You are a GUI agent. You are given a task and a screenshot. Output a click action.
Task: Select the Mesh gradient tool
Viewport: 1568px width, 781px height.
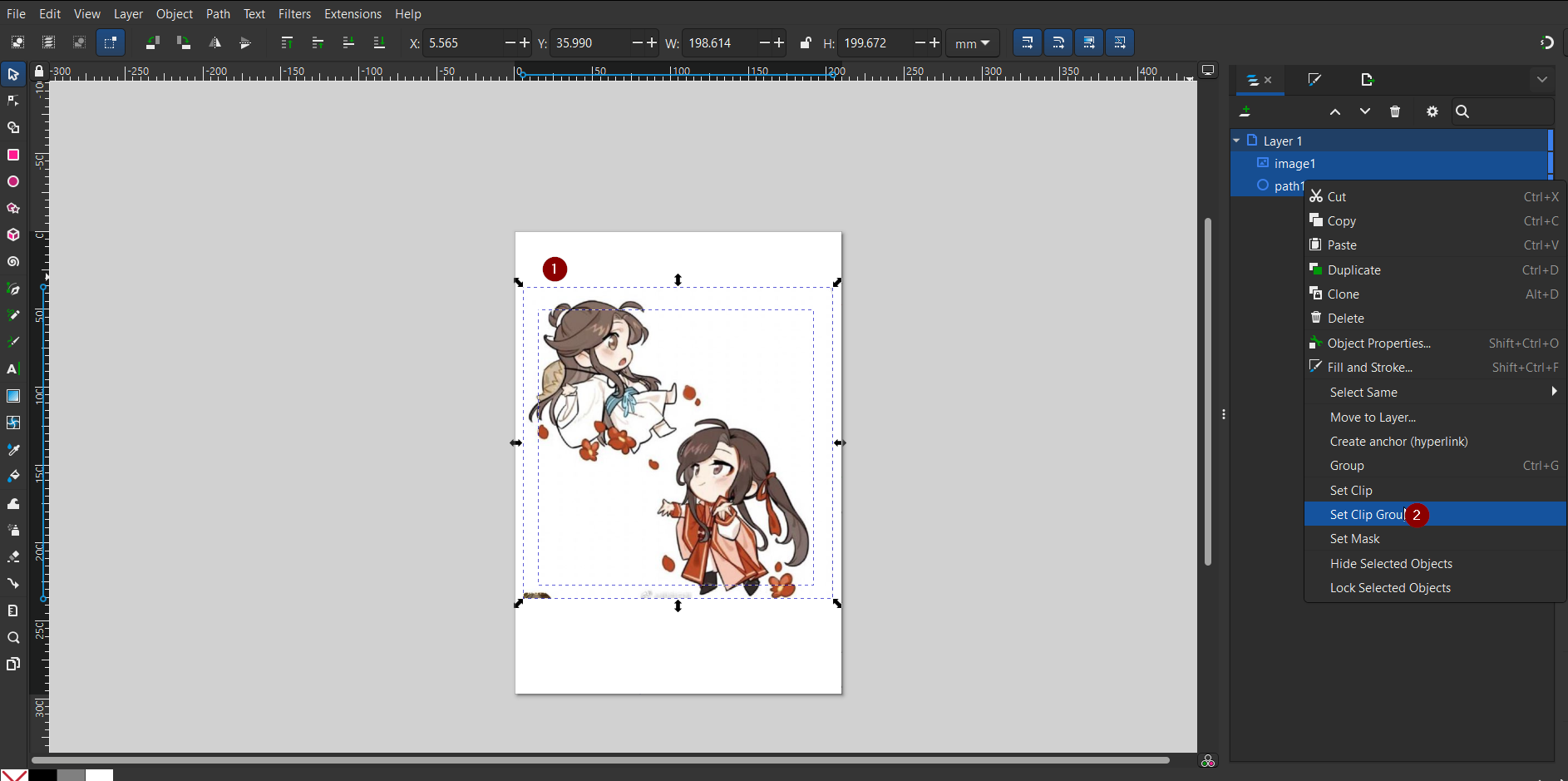tap(13, 423)
